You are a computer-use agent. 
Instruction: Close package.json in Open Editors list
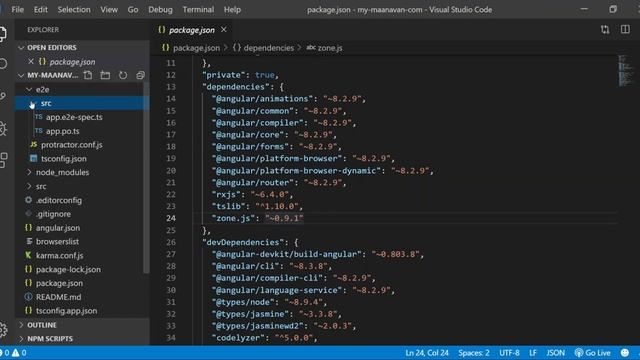(31, 62)
